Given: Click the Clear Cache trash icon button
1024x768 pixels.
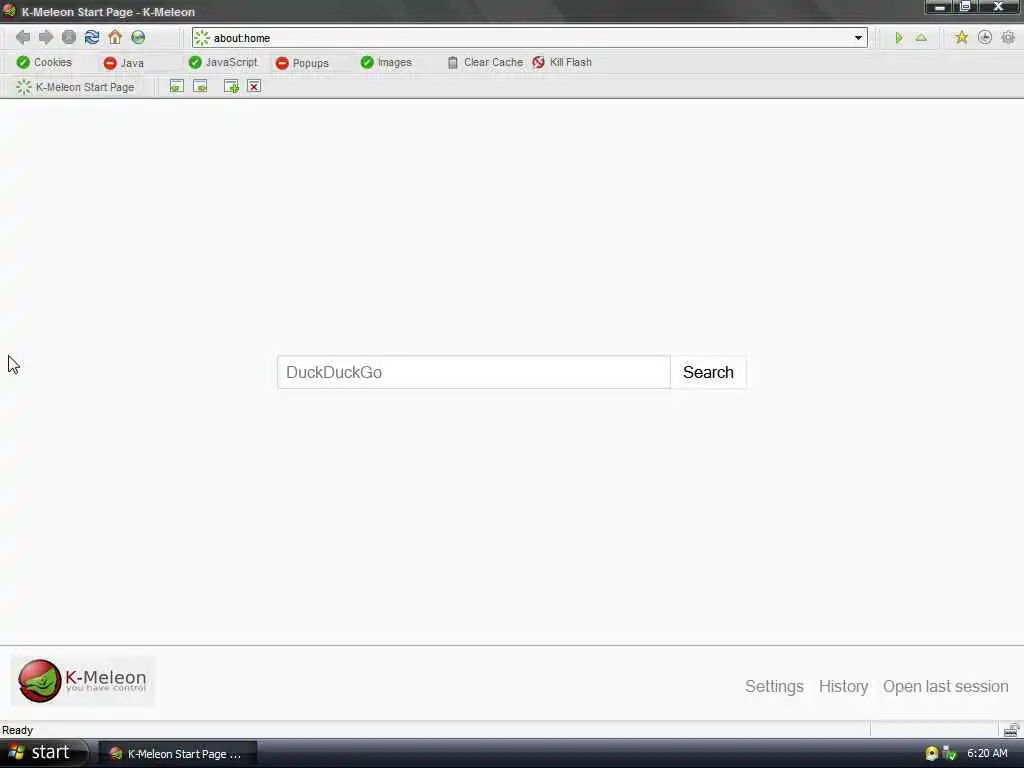Looking at the screenshot, I should 485,63.
